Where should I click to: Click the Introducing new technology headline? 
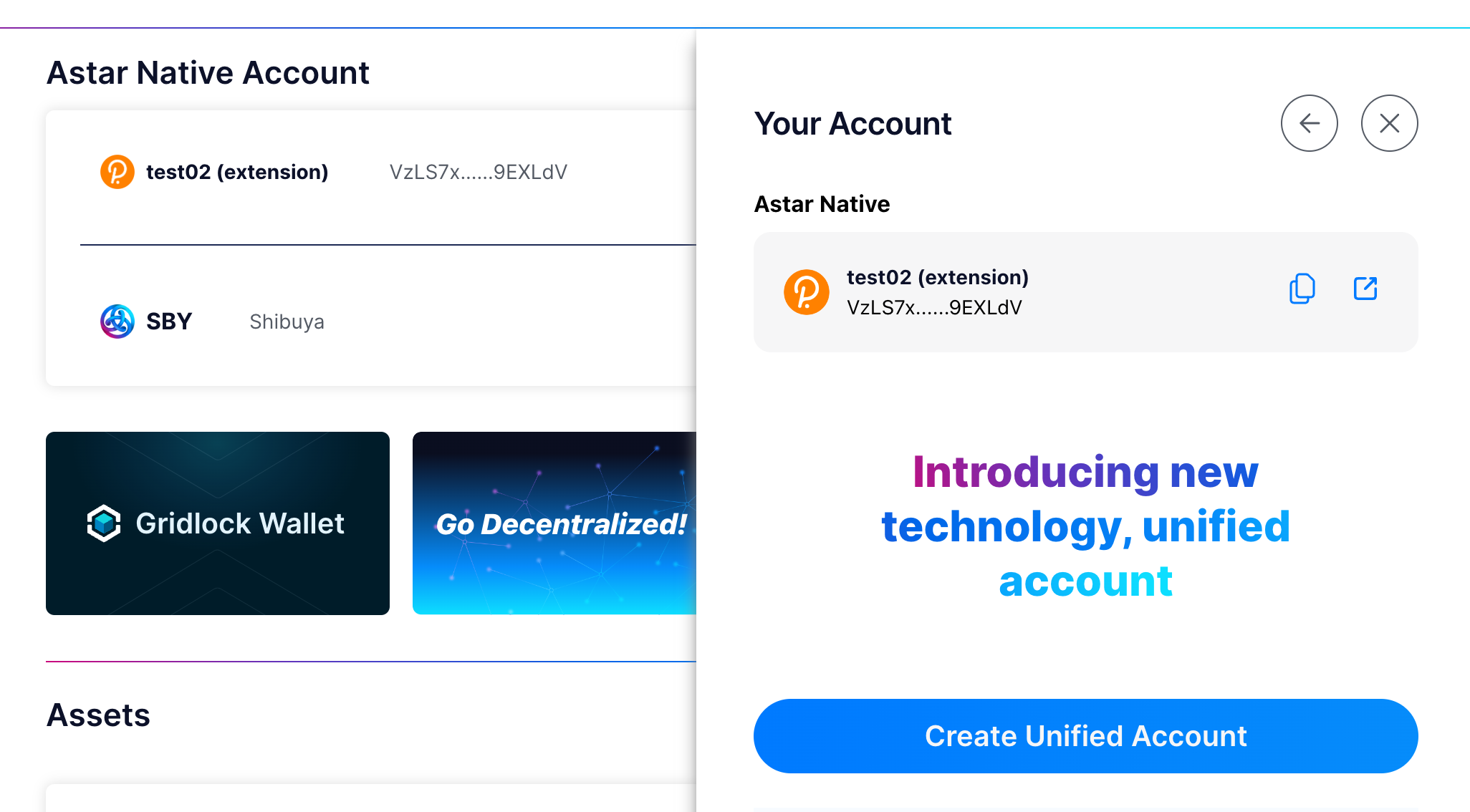coord(1085,526)
